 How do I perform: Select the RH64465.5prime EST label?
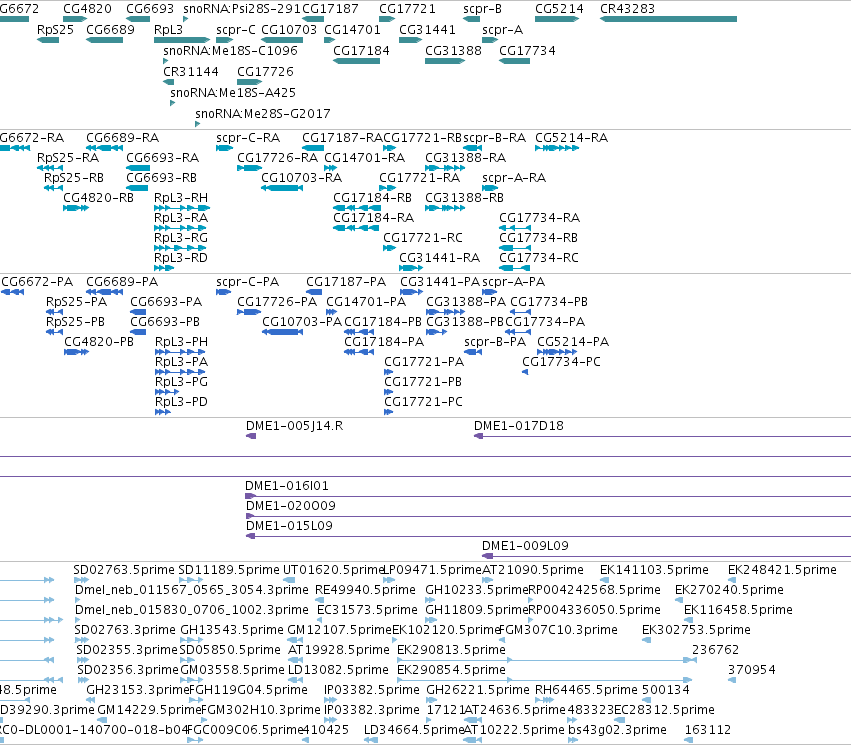586,690
